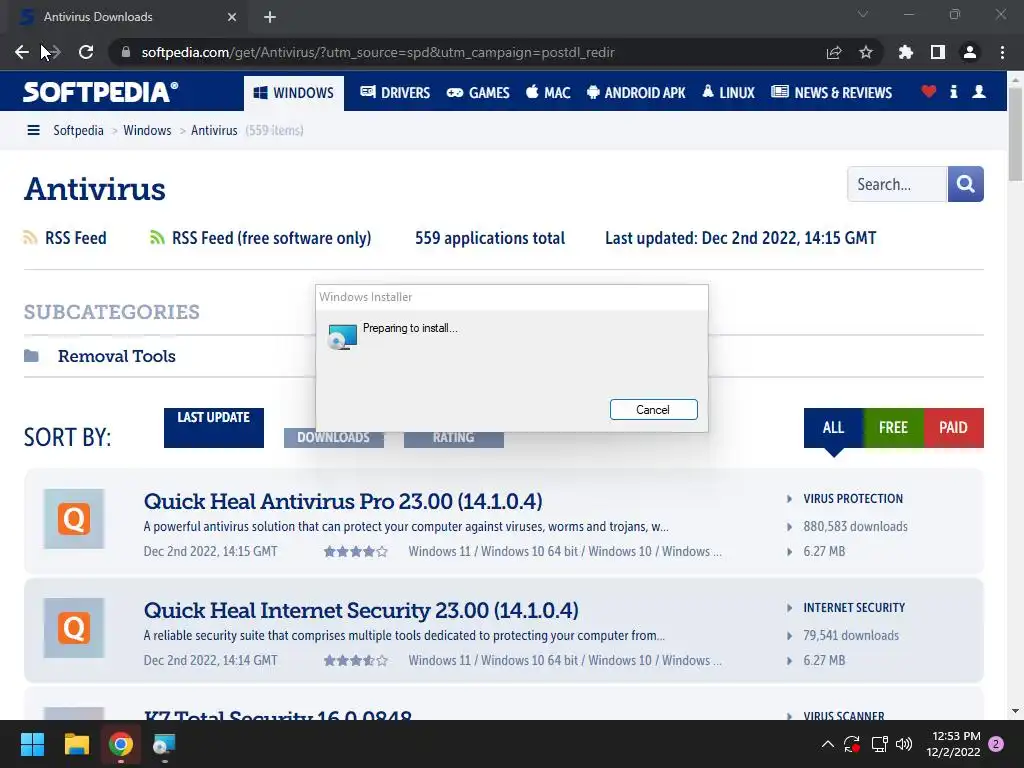Image resolution: width=1024 pixels, height=768 pixels.
Task: Sort list by Last Update
Action: pyautogui.click(x=214, y=428)
